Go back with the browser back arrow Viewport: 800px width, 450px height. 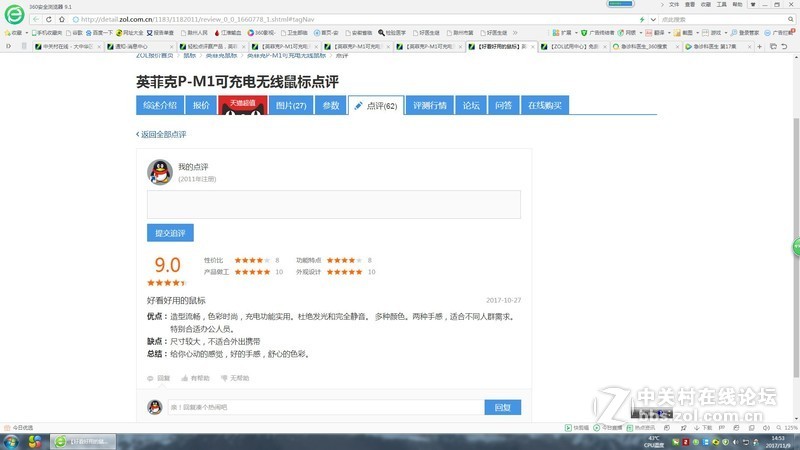pos(35,19)
